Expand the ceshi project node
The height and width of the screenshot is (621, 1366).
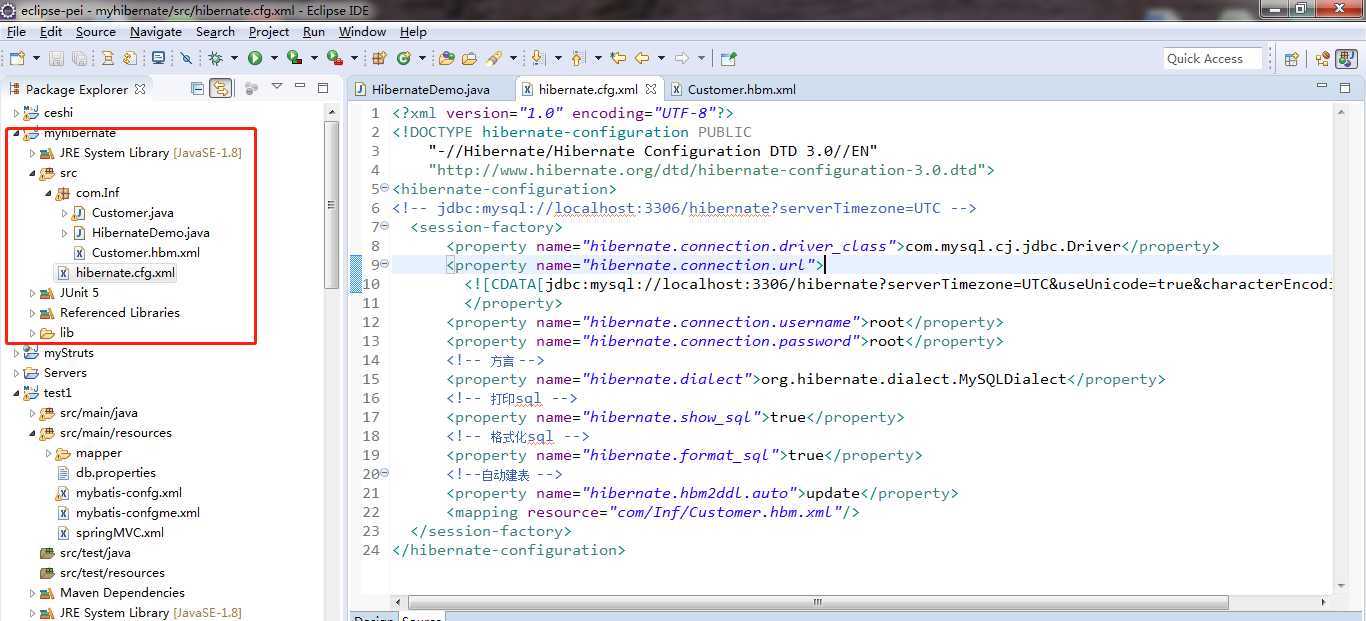[x=16, y=113]
